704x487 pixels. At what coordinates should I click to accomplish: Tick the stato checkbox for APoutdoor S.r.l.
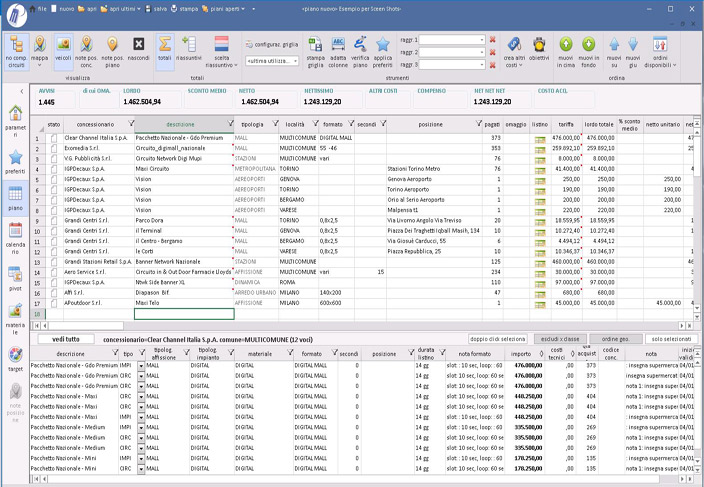54,303
